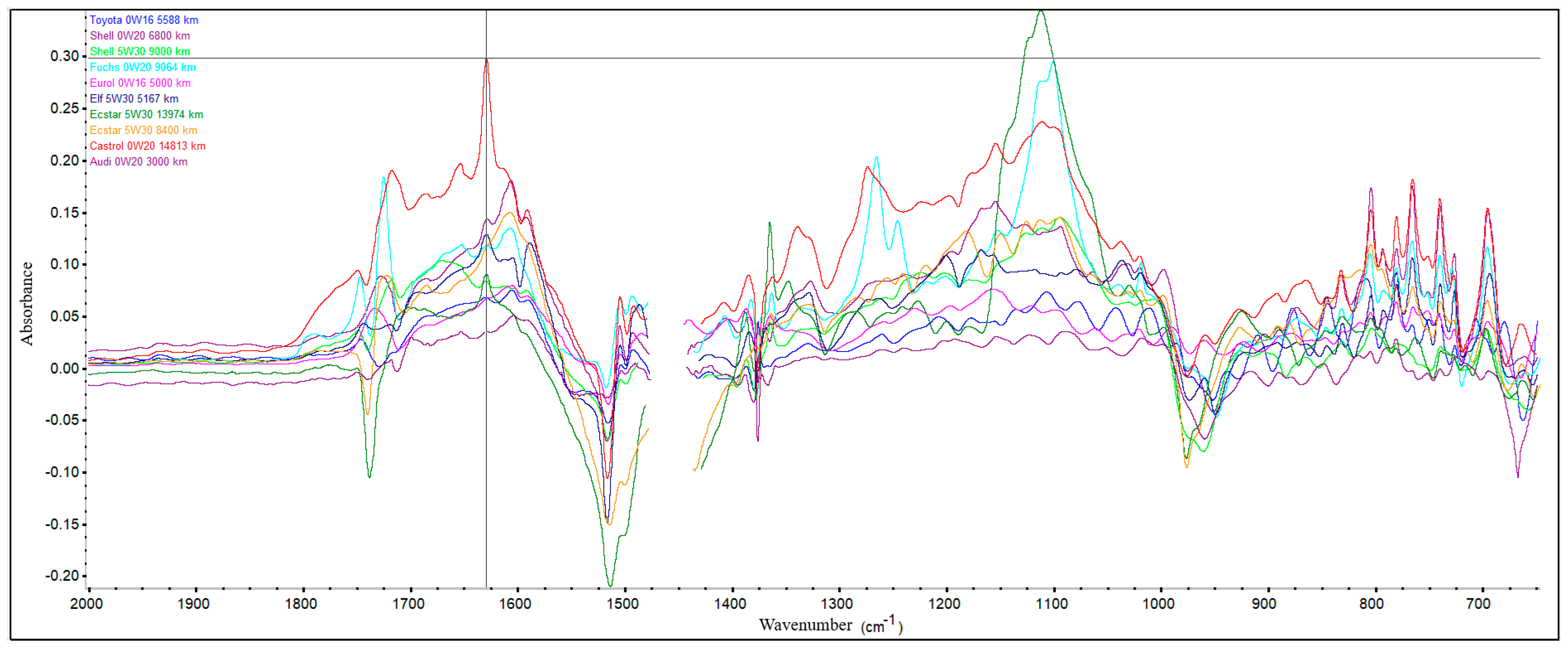This screenshot has width=1568, height=649.
Task: Select the Ecstar 5W30 8400 km legend label
Action: [143, 131]
